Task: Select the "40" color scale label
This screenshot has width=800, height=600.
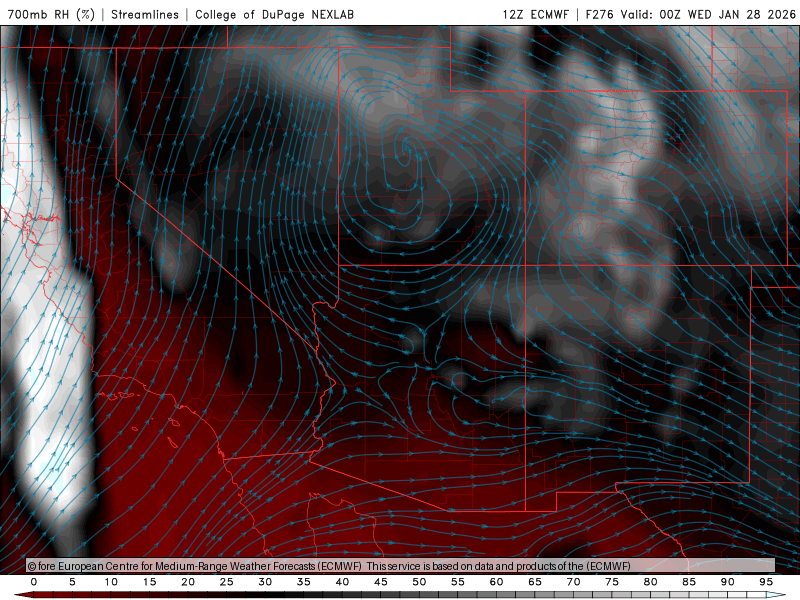Action: tap(342, 582)
